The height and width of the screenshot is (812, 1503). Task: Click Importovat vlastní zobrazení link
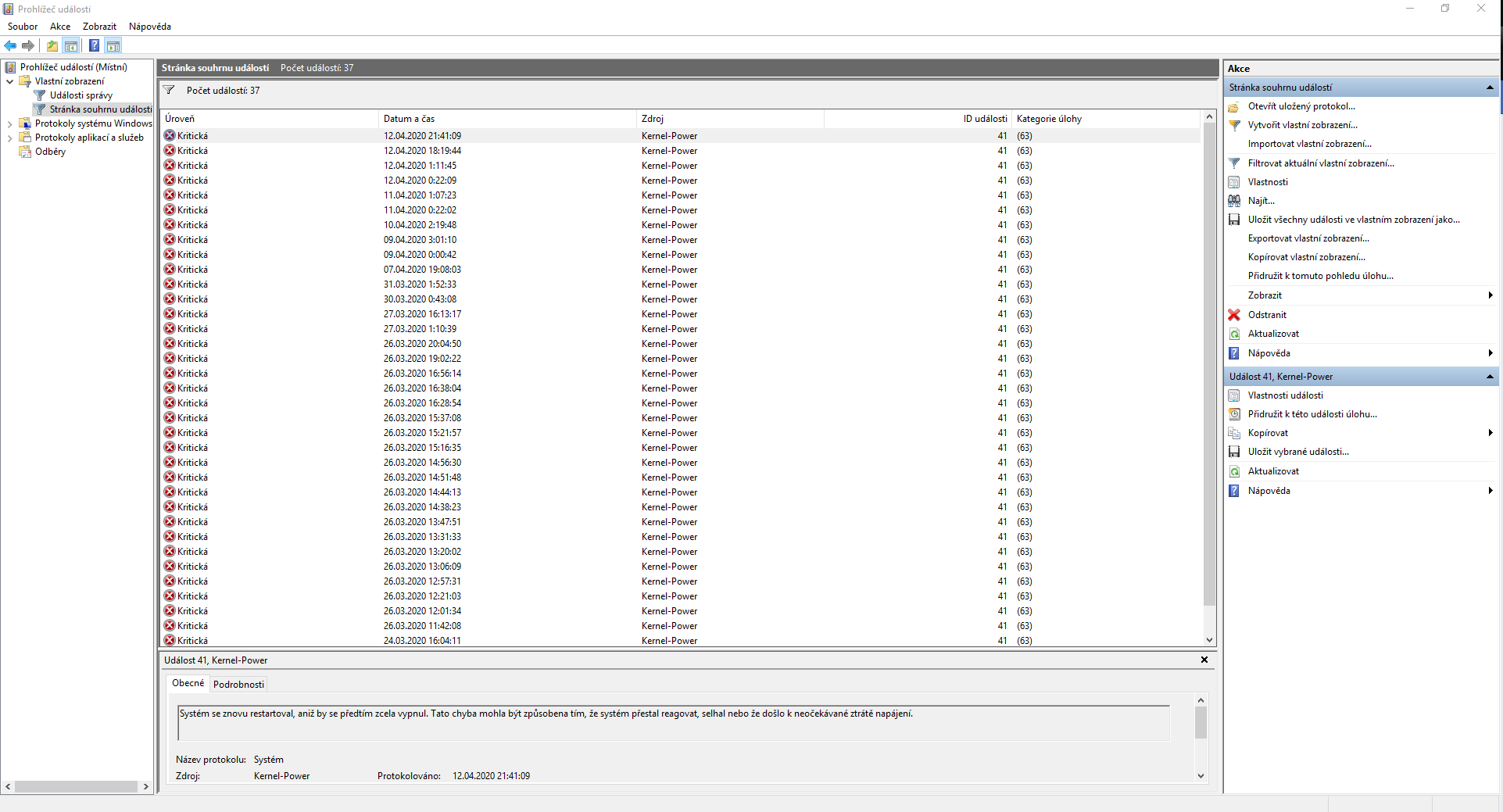click(1310, 144)
